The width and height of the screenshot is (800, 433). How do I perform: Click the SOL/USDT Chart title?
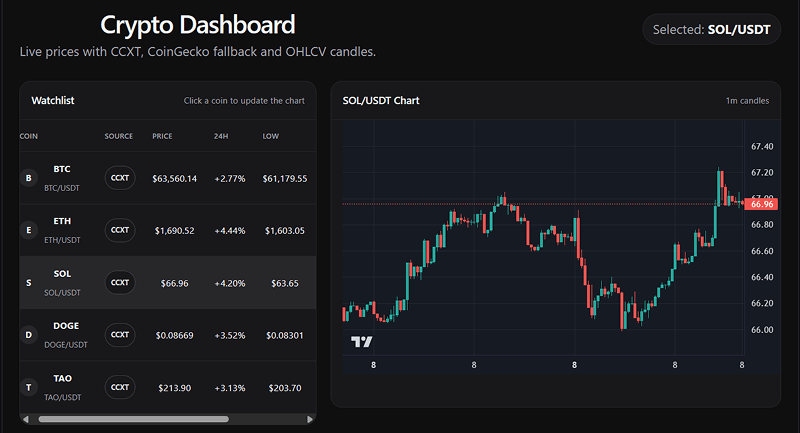coord(381,100)
